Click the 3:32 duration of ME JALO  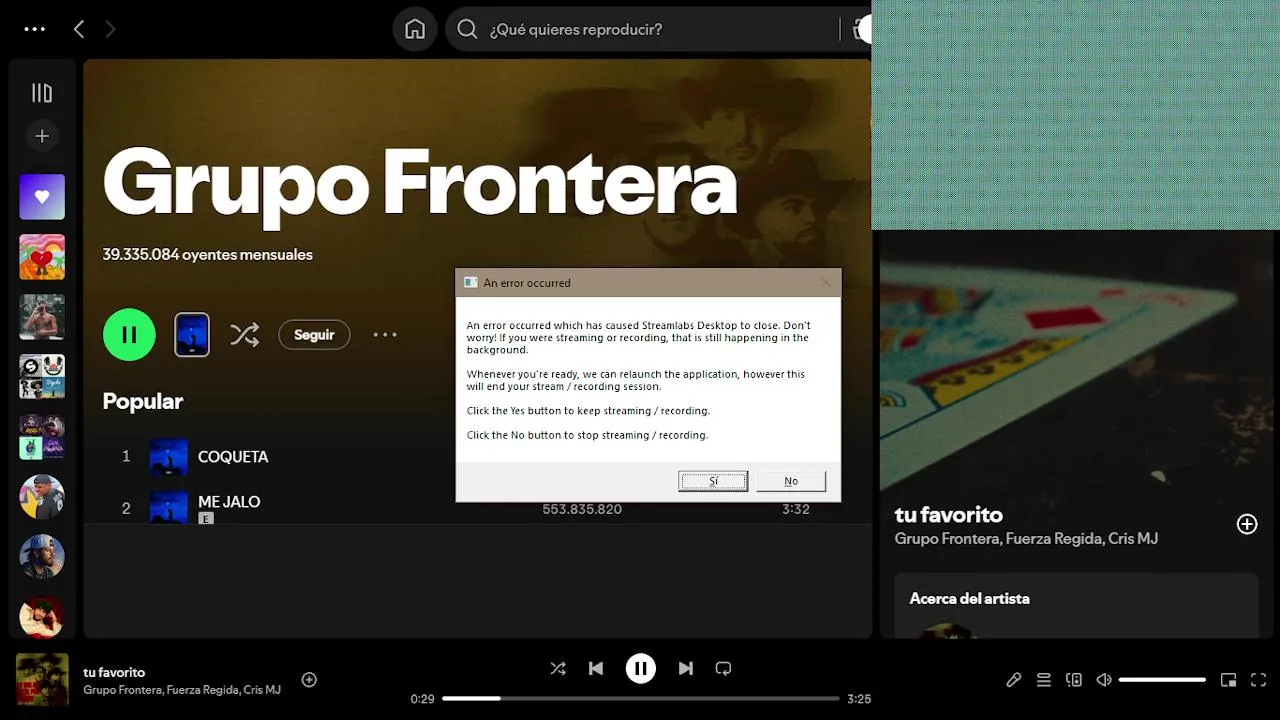(x=796, y=509)
